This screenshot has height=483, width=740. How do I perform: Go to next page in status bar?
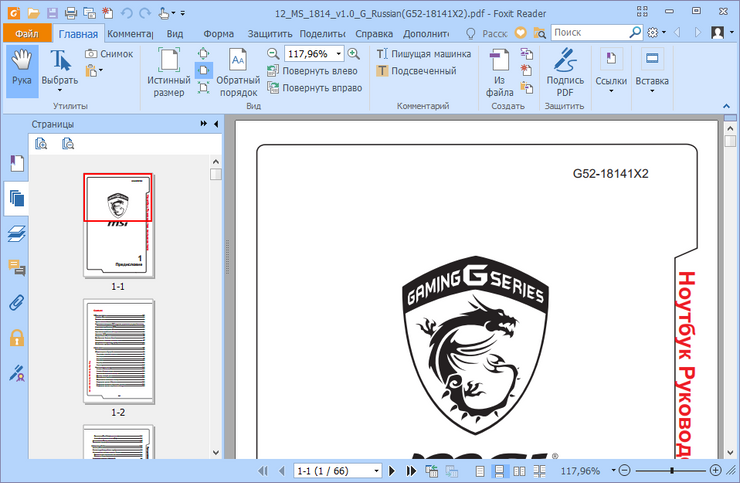[391, 470]
